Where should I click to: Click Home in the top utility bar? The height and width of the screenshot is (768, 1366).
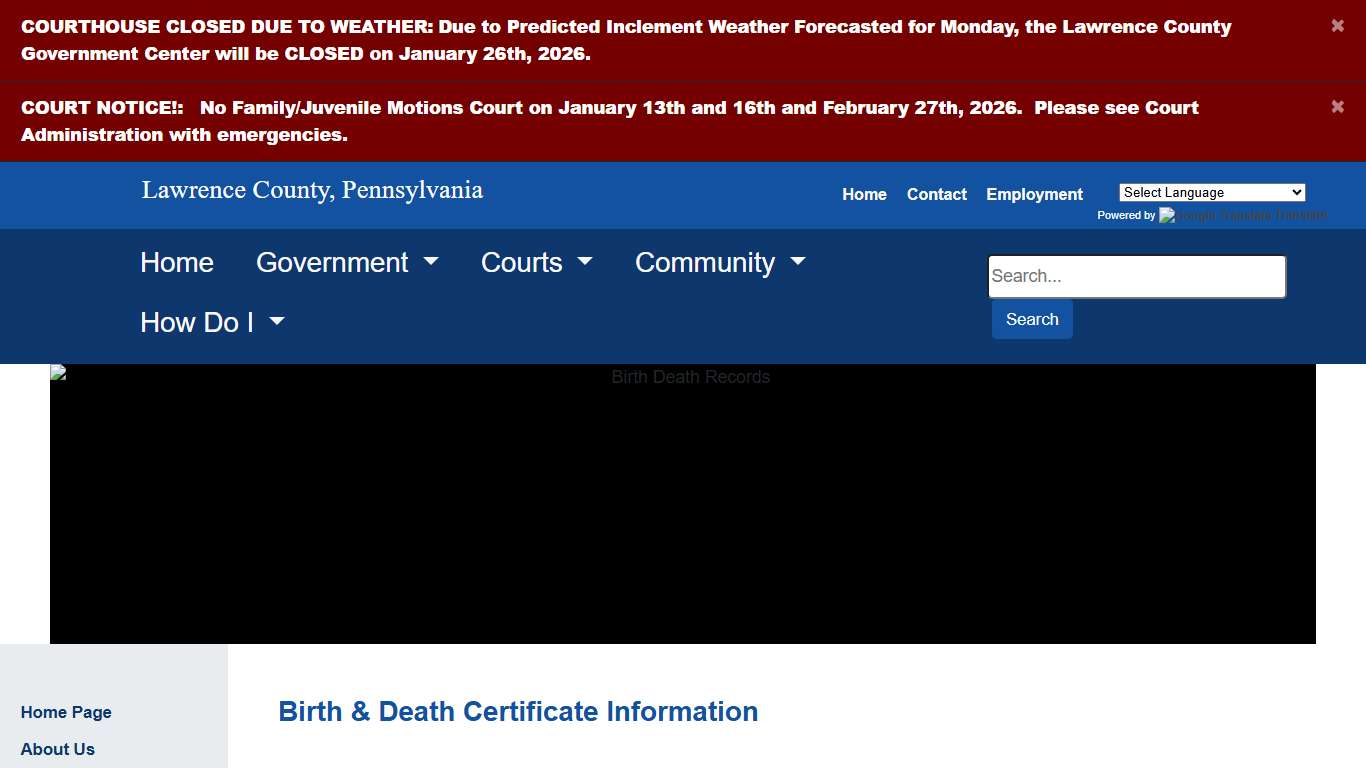point(864,194)
